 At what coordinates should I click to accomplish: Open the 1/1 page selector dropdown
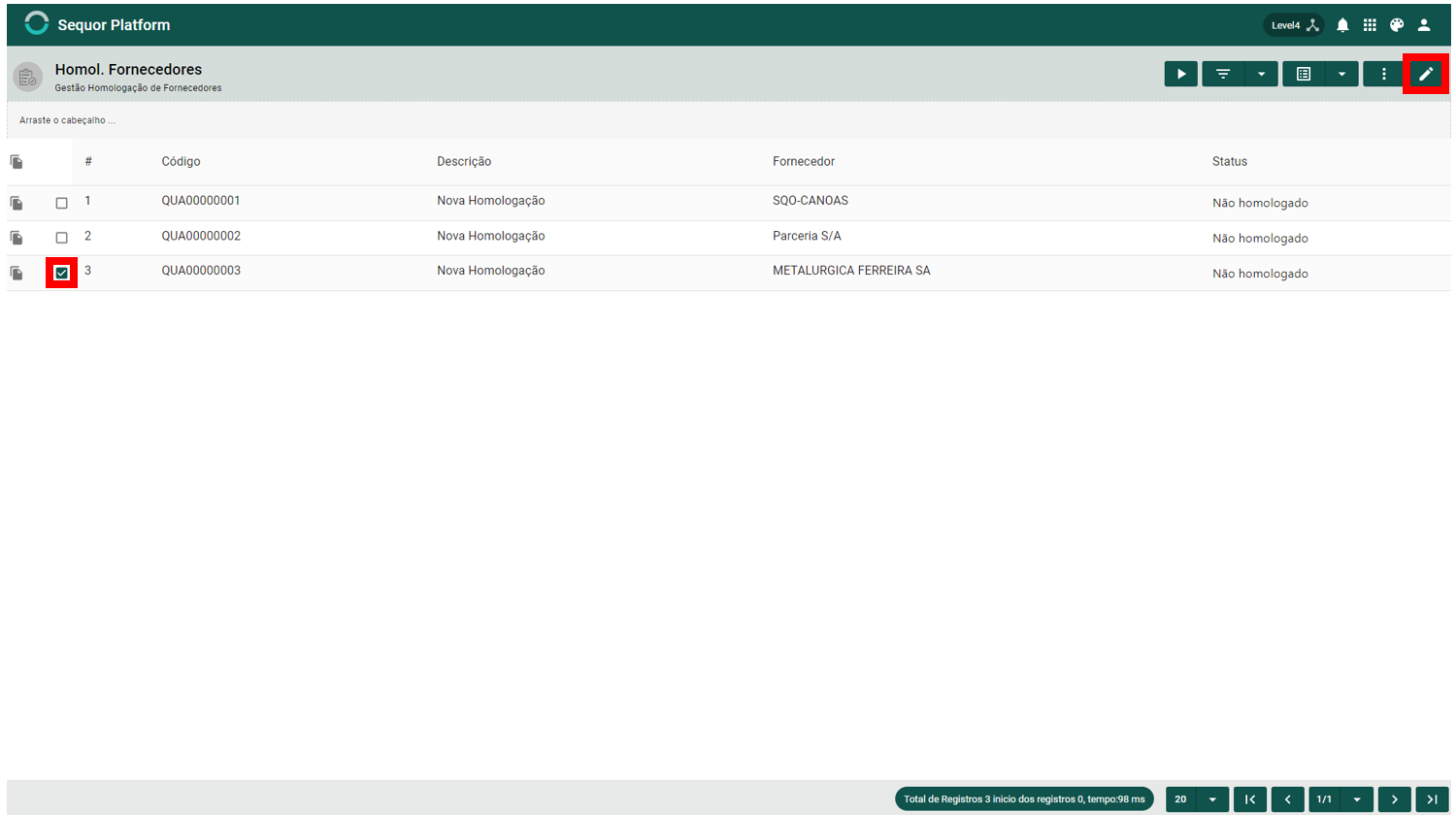[1341, 799]
